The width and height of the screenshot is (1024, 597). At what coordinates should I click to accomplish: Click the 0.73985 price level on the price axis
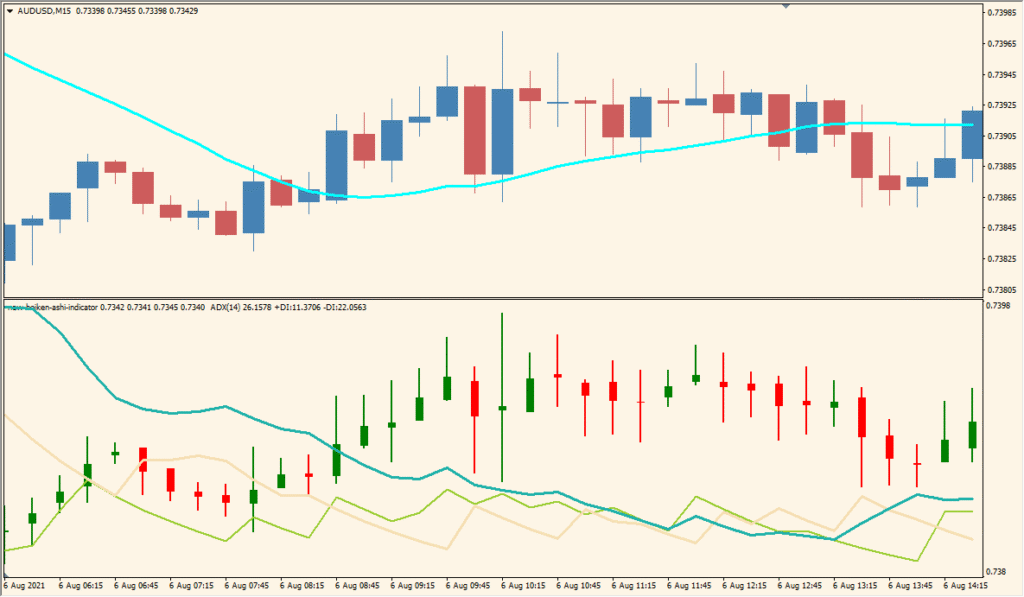(x=1002, y=13)
